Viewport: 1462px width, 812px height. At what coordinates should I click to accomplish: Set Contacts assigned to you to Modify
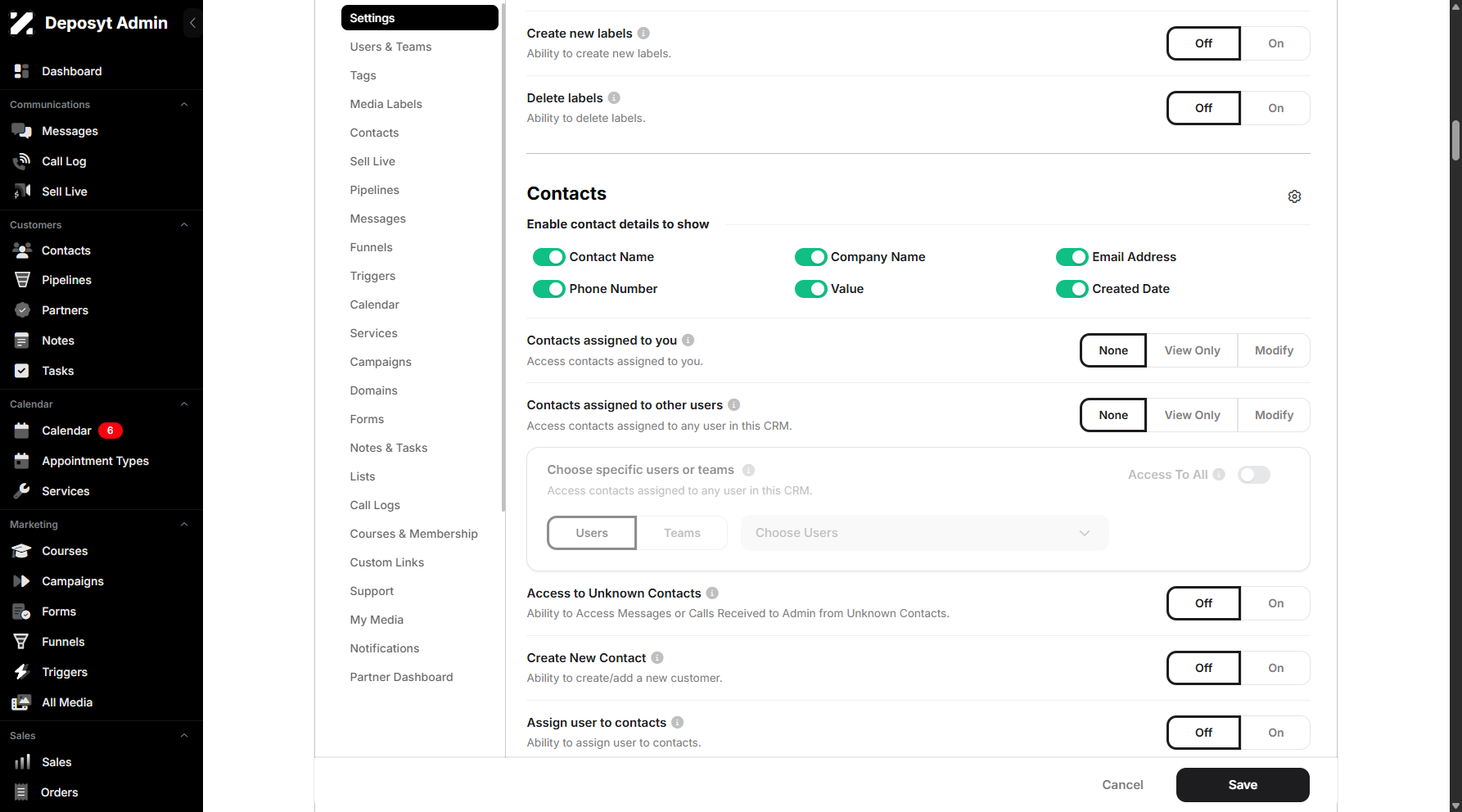click(1274, 350)
